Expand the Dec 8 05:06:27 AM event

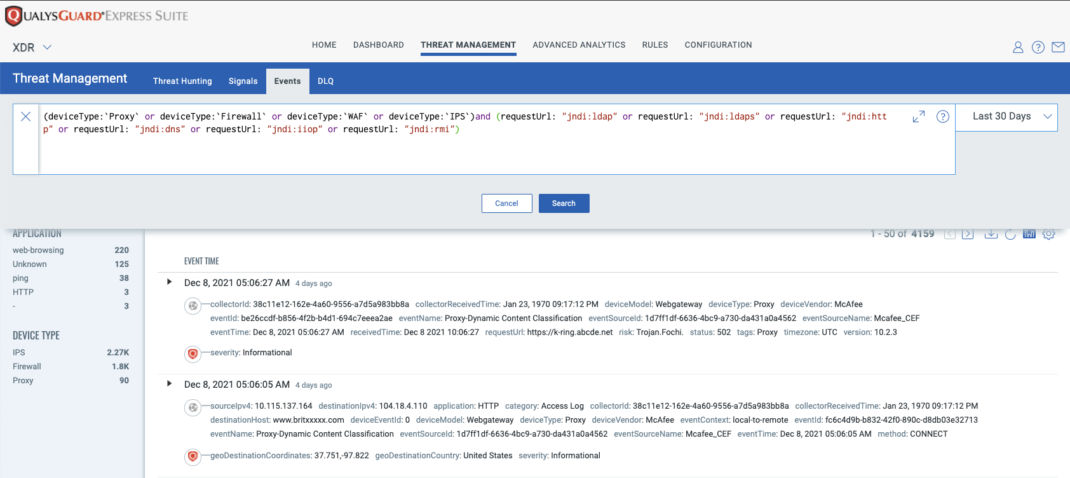(x=170, y=282)
